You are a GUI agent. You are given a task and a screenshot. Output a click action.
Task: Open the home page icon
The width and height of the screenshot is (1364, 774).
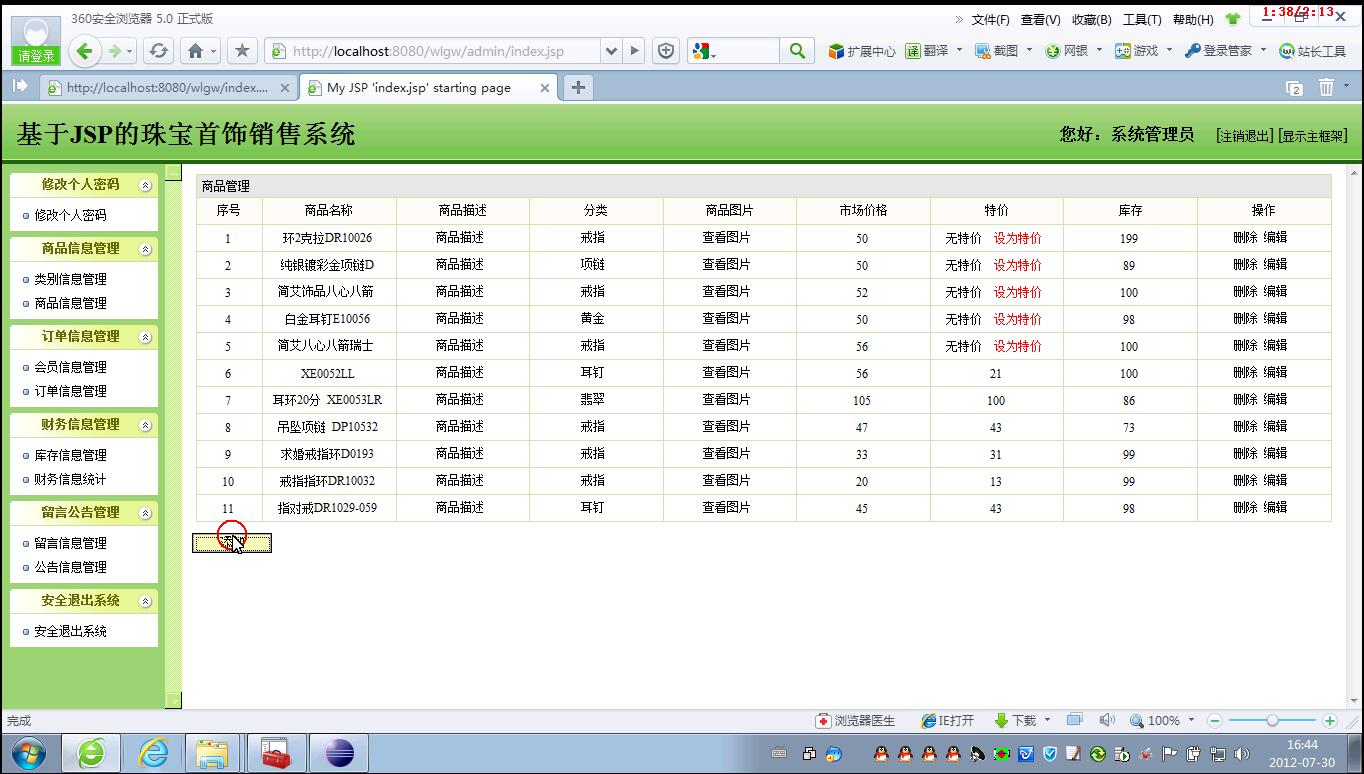pyautogui.click(x=196, y=51)
